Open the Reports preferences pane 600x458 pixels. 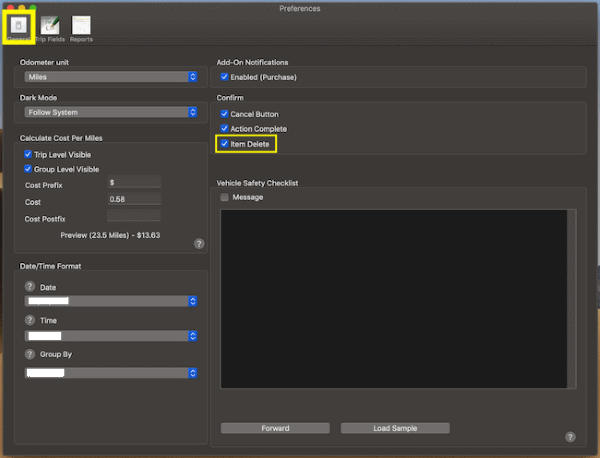click(x=81, y=26)
